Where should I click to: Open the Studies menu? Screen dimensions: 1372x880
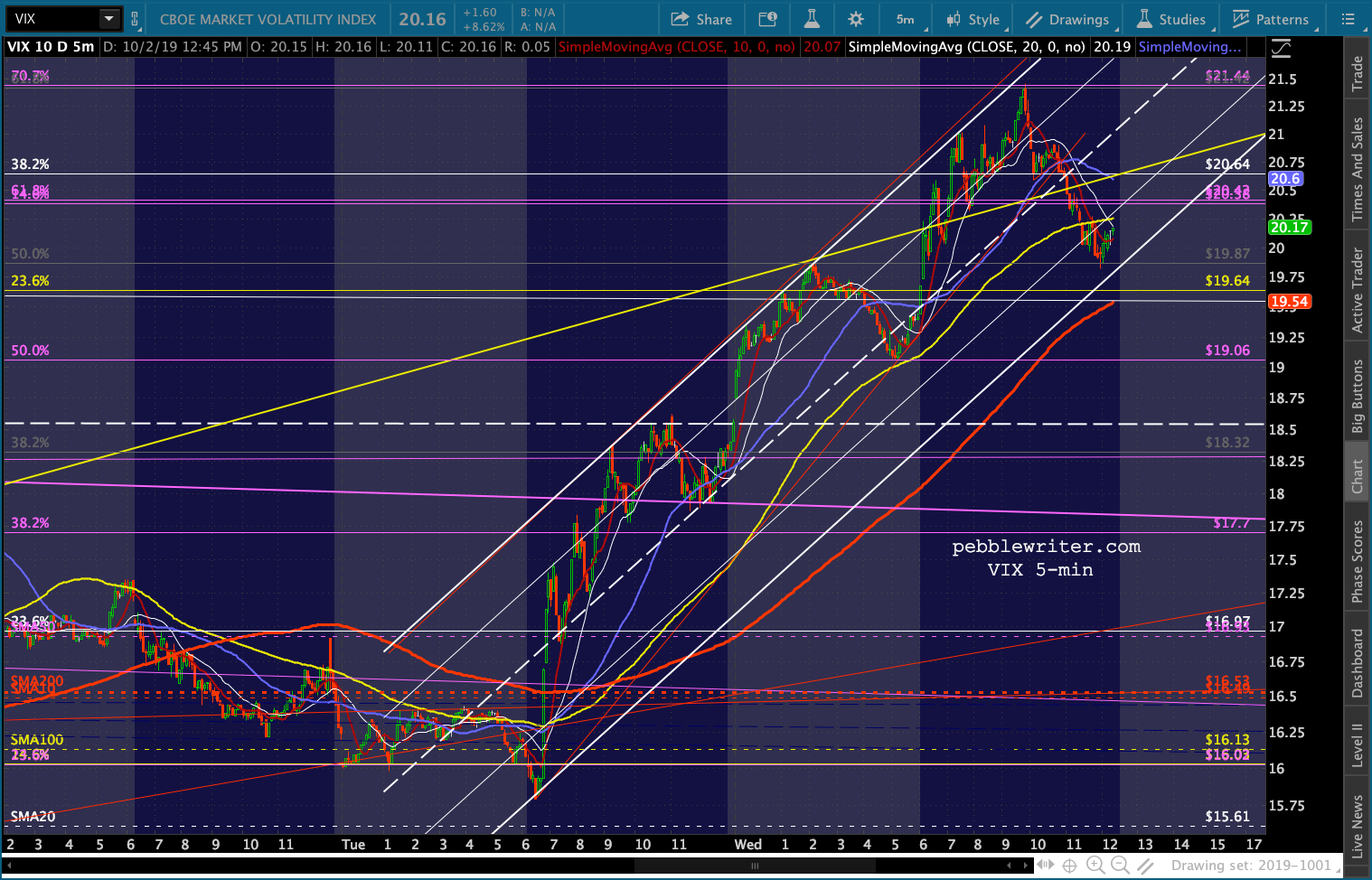click(1170, 19)
